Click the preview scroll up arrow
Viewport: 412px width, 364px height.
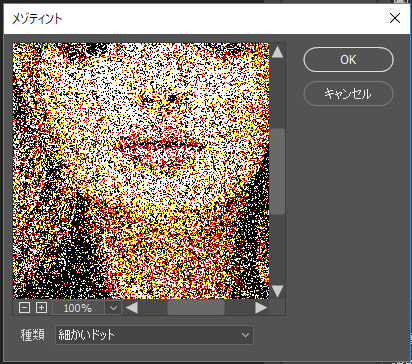tap(277, 52)
